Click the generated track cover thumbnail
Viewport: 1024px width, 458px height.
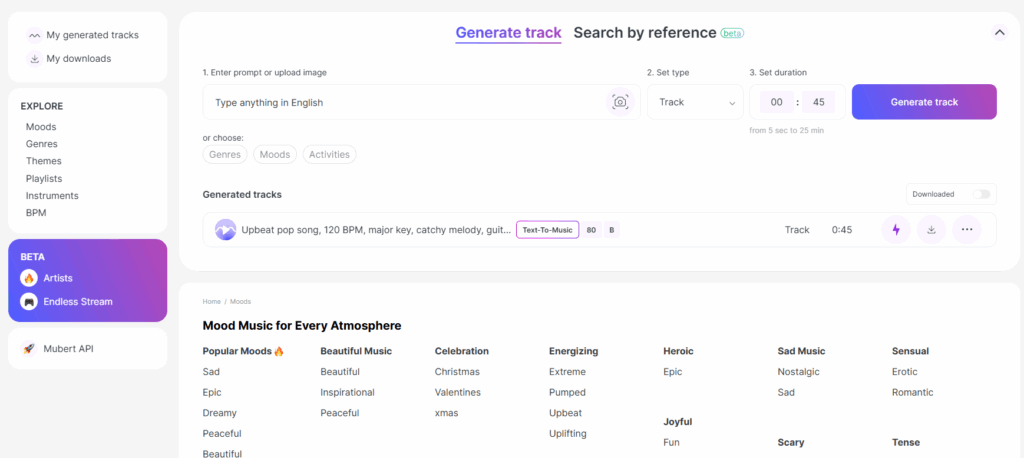(x=225, y=229)
